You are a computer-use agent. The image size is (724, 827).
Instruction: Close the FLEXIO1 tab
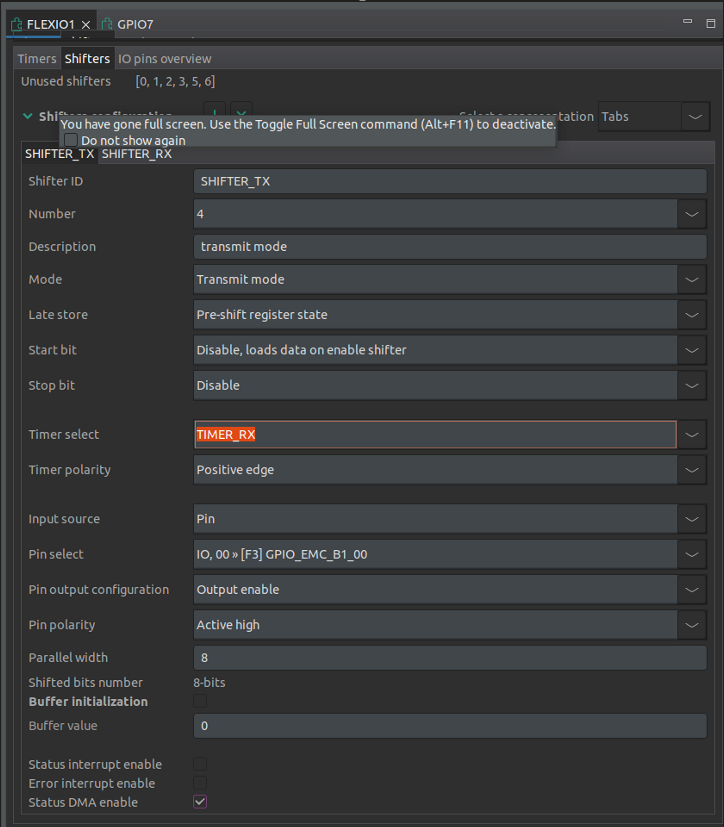point(86,25)
